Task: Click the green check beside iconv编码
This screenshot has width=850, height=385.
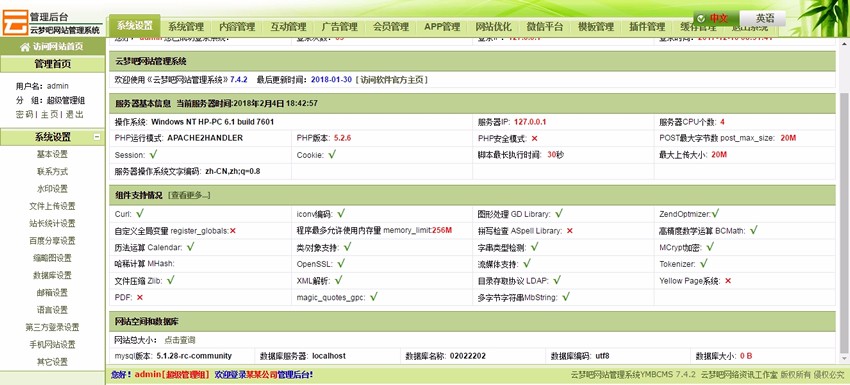Action: (x=341, y=214)
